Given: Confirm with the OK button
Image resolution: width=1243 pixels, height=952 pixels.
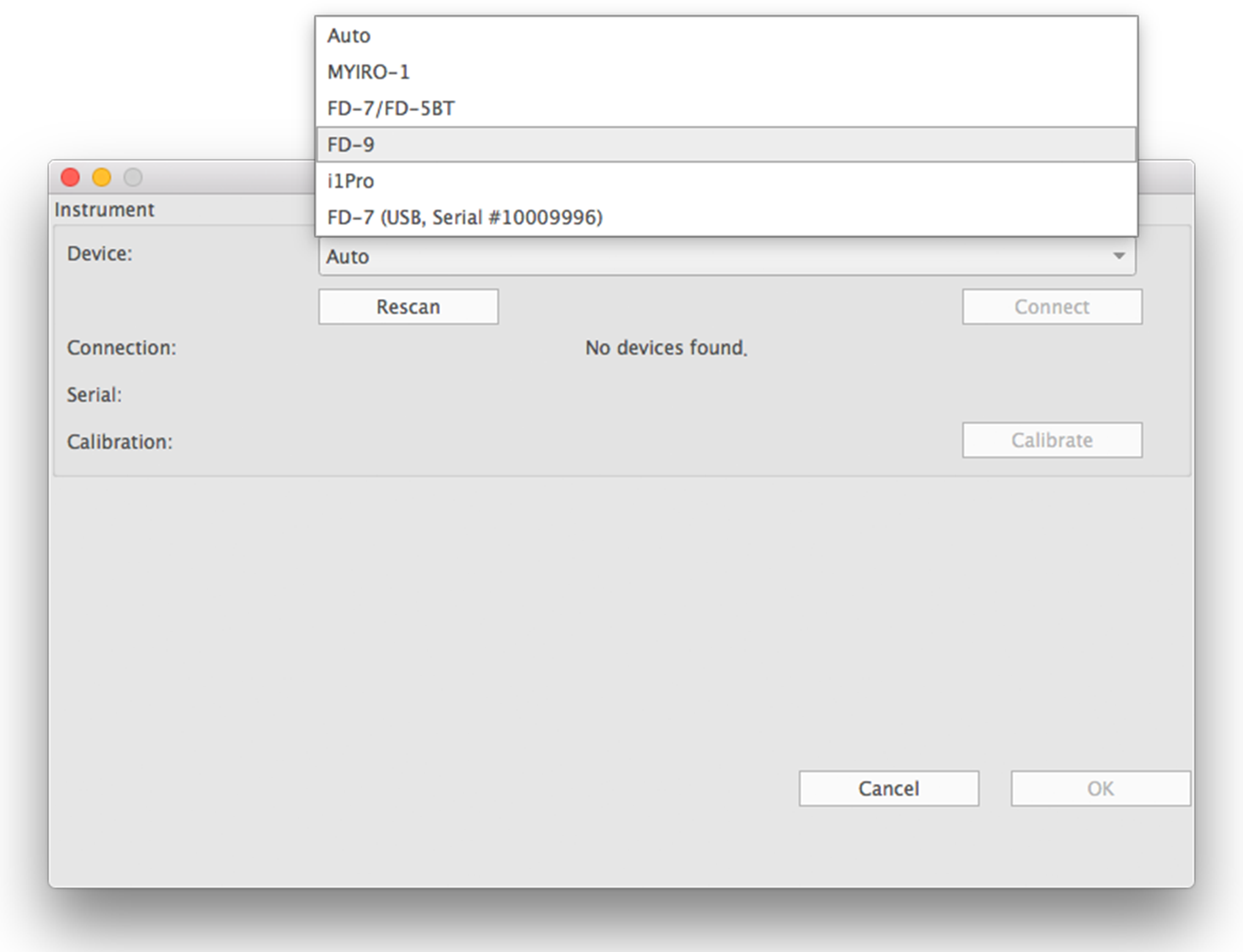Looking at the screenshot, I should click(1100, 788).
